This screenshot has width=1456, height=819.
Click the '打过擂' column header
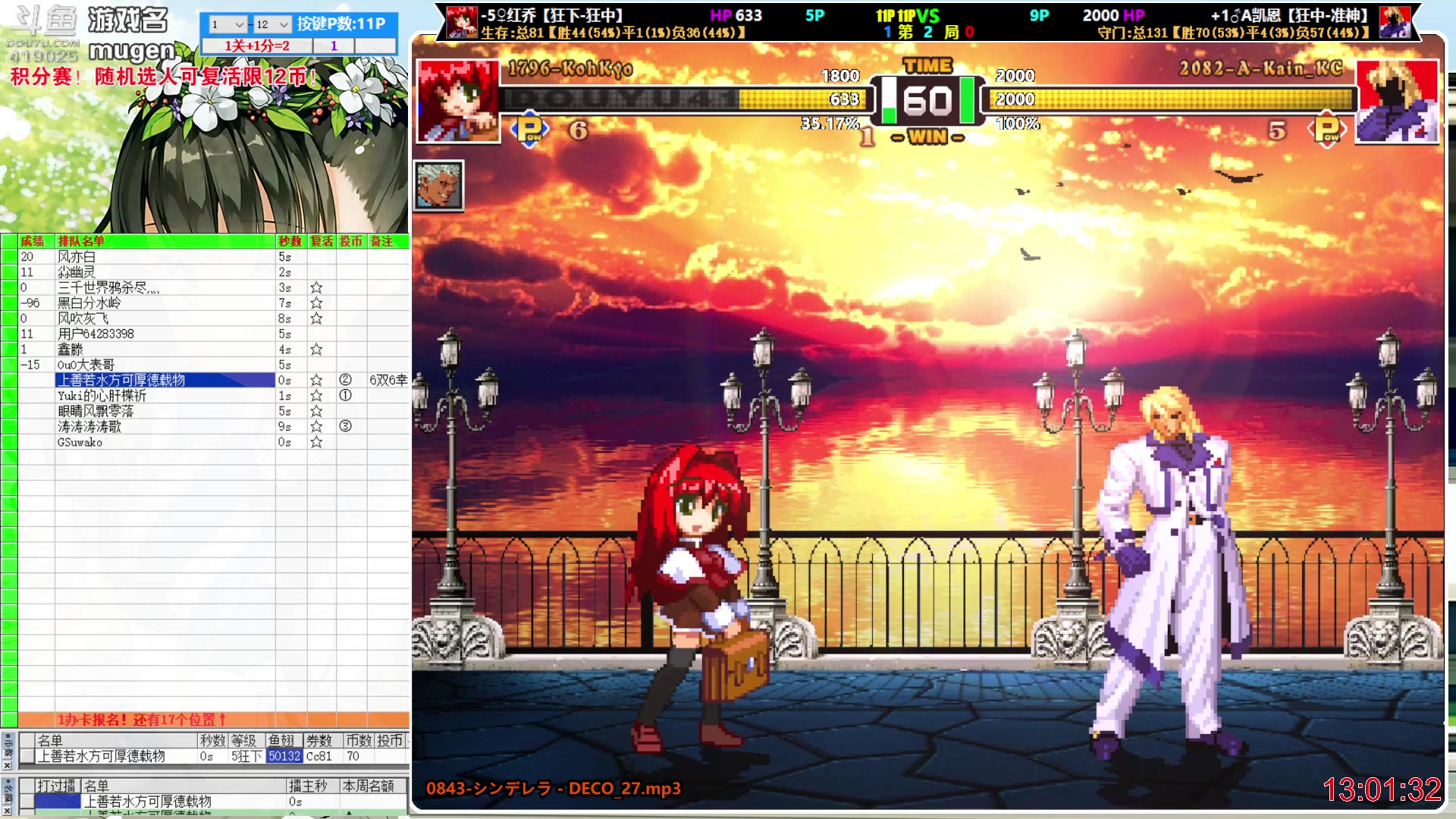coord(58,786)
